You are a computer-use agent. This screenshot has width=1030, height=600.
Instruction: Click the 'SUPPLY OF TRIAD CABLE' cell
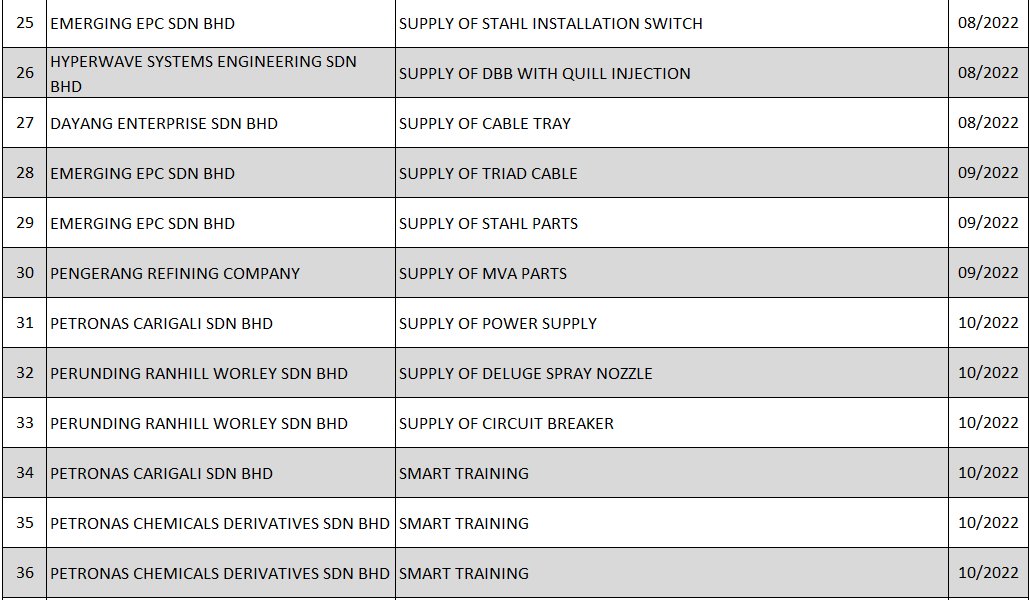[x=488, y=173]
